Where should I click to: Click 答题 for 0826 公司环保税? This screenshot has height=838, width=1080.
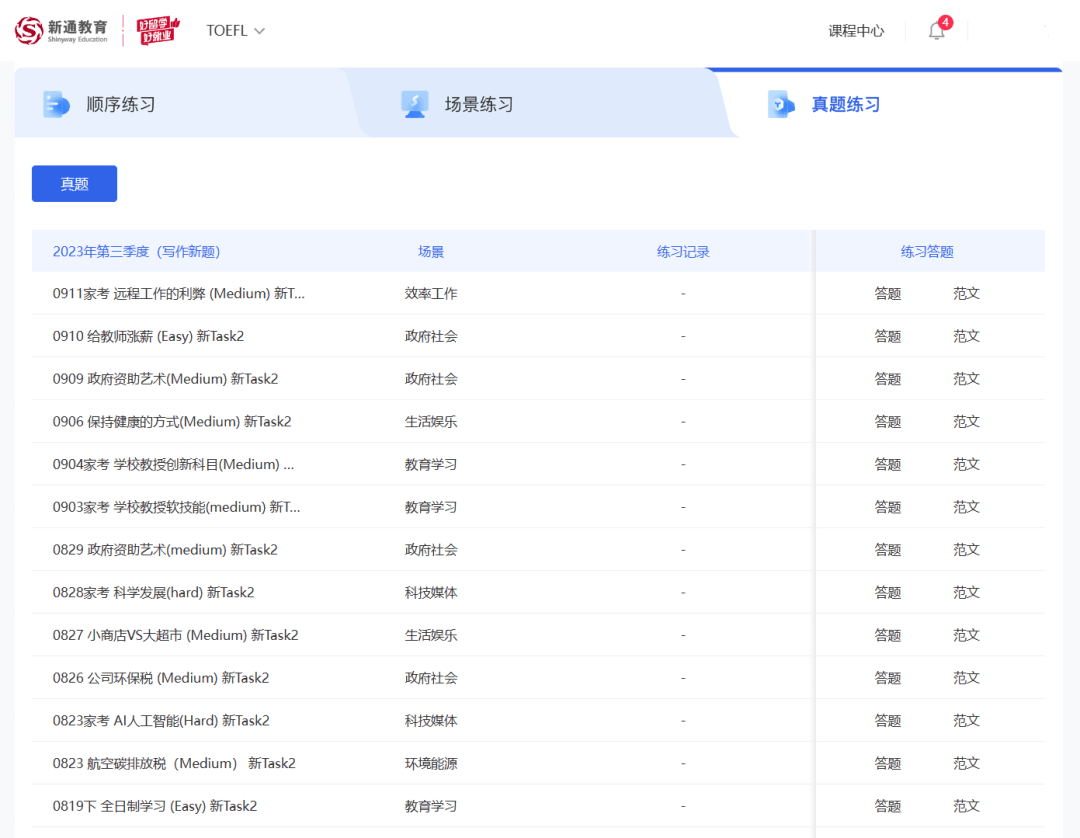(x=888, y=678)
